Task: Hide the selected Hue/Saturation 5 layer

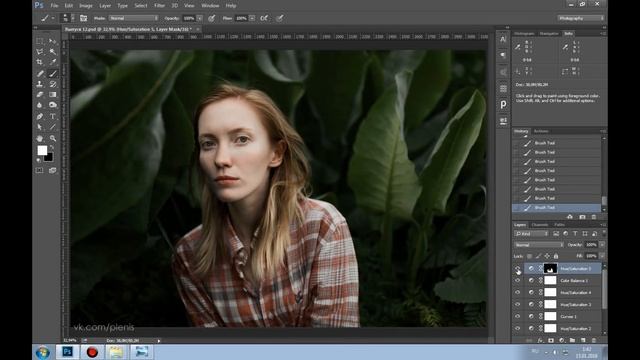Action: pyautogui.click(x=518, y=269)
